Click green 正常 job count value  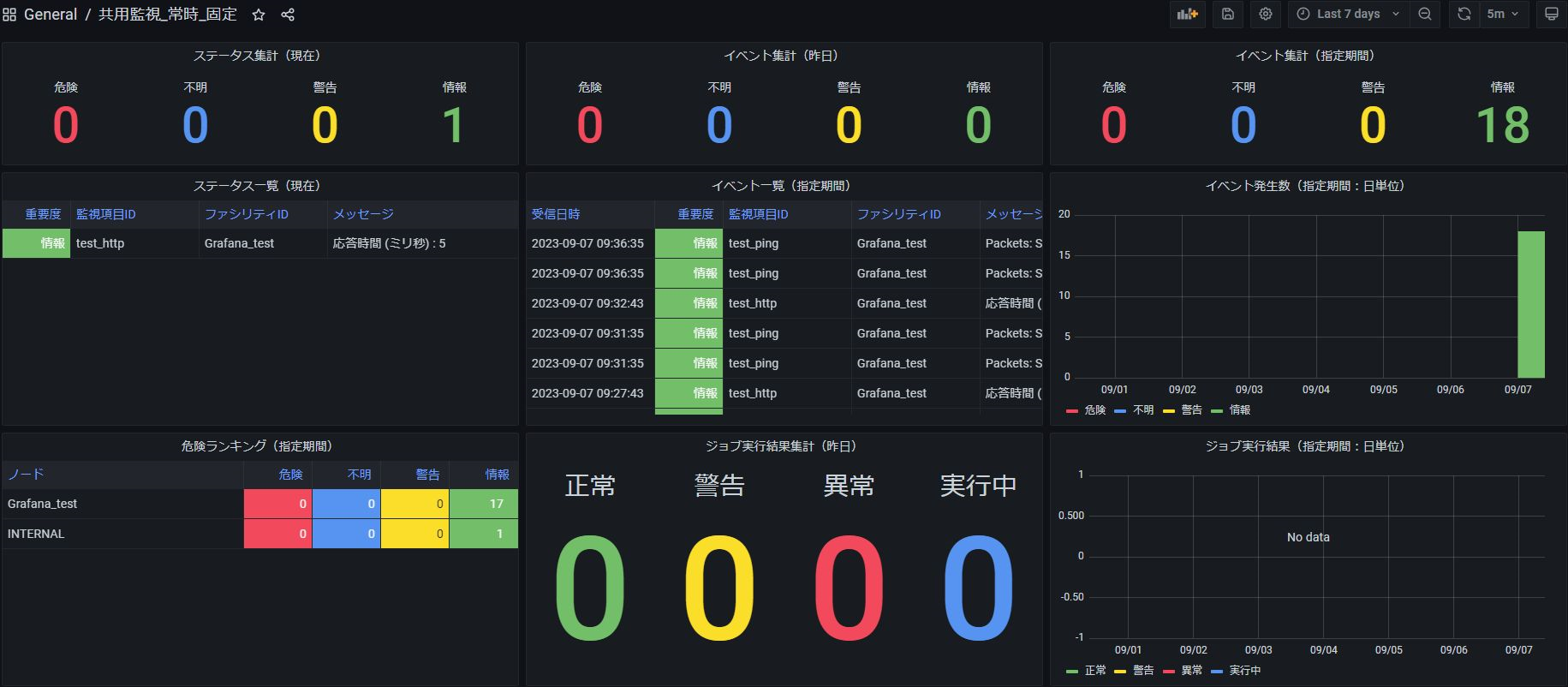pyautogui.click(x=590, y=588)
